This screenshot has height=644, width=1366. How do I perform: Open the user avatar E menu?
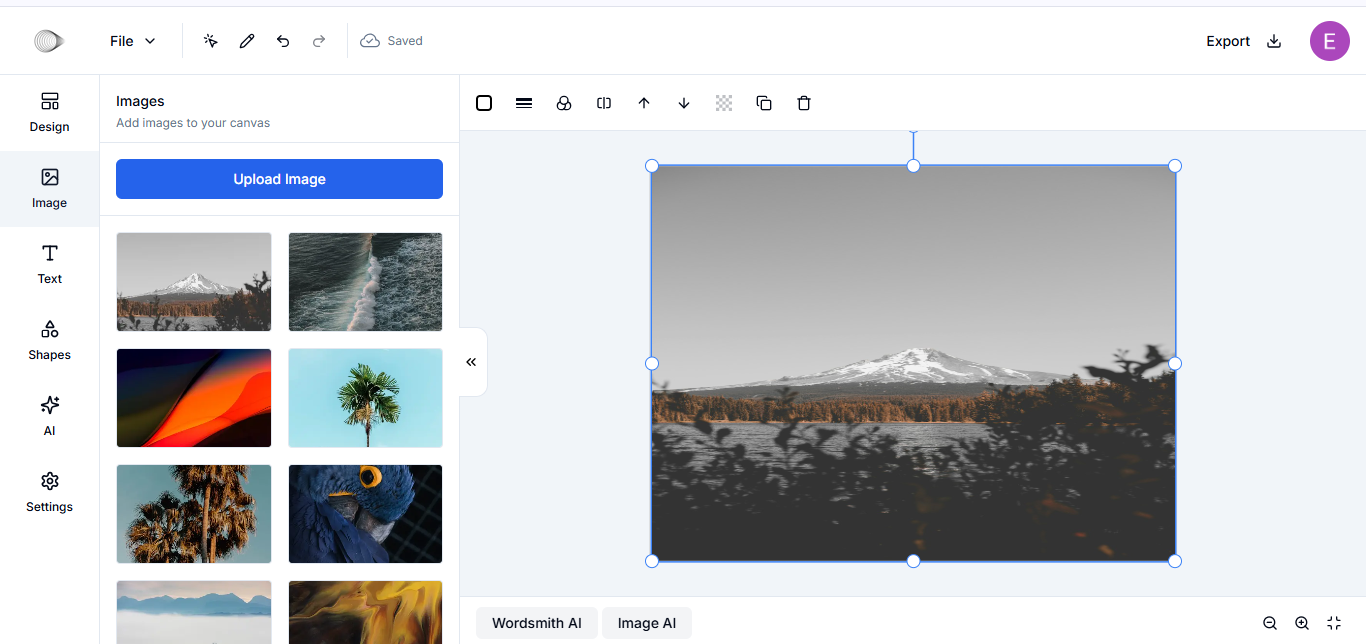[1330, 41]
